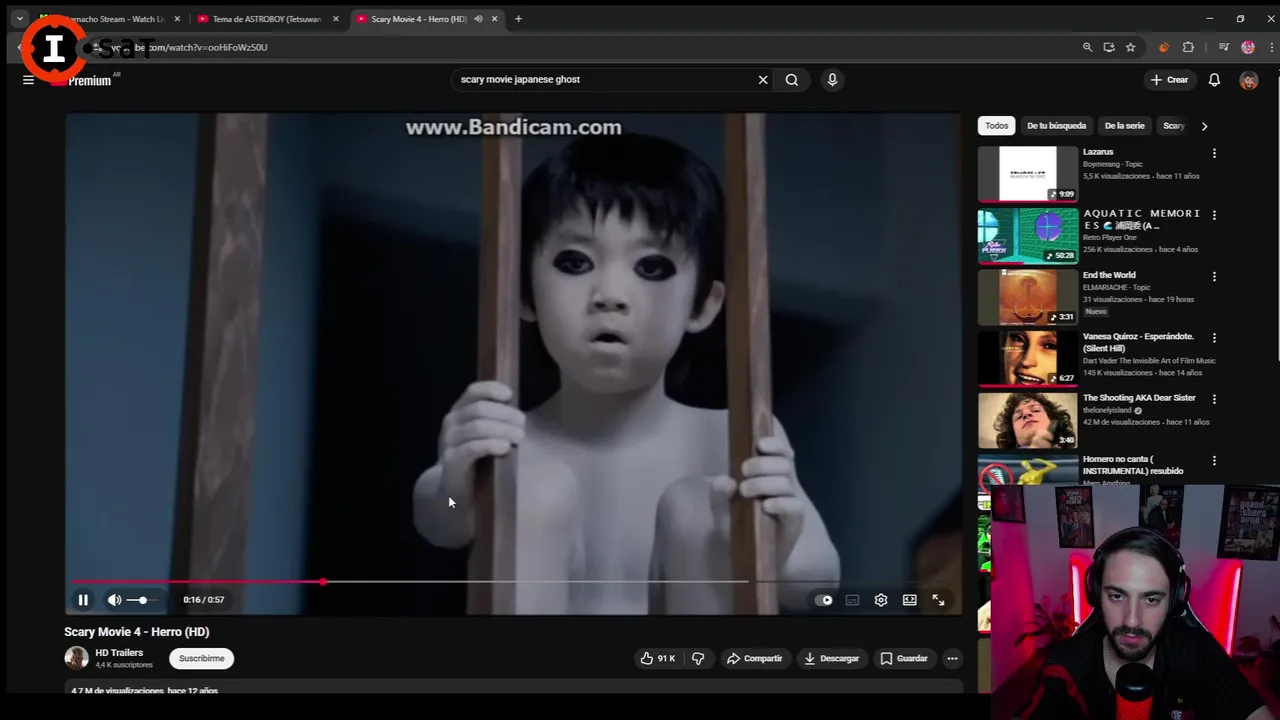The height and width of the screenshot is (720, 1280).
Task: Save video with Guardar button
Action: [904, 658]
